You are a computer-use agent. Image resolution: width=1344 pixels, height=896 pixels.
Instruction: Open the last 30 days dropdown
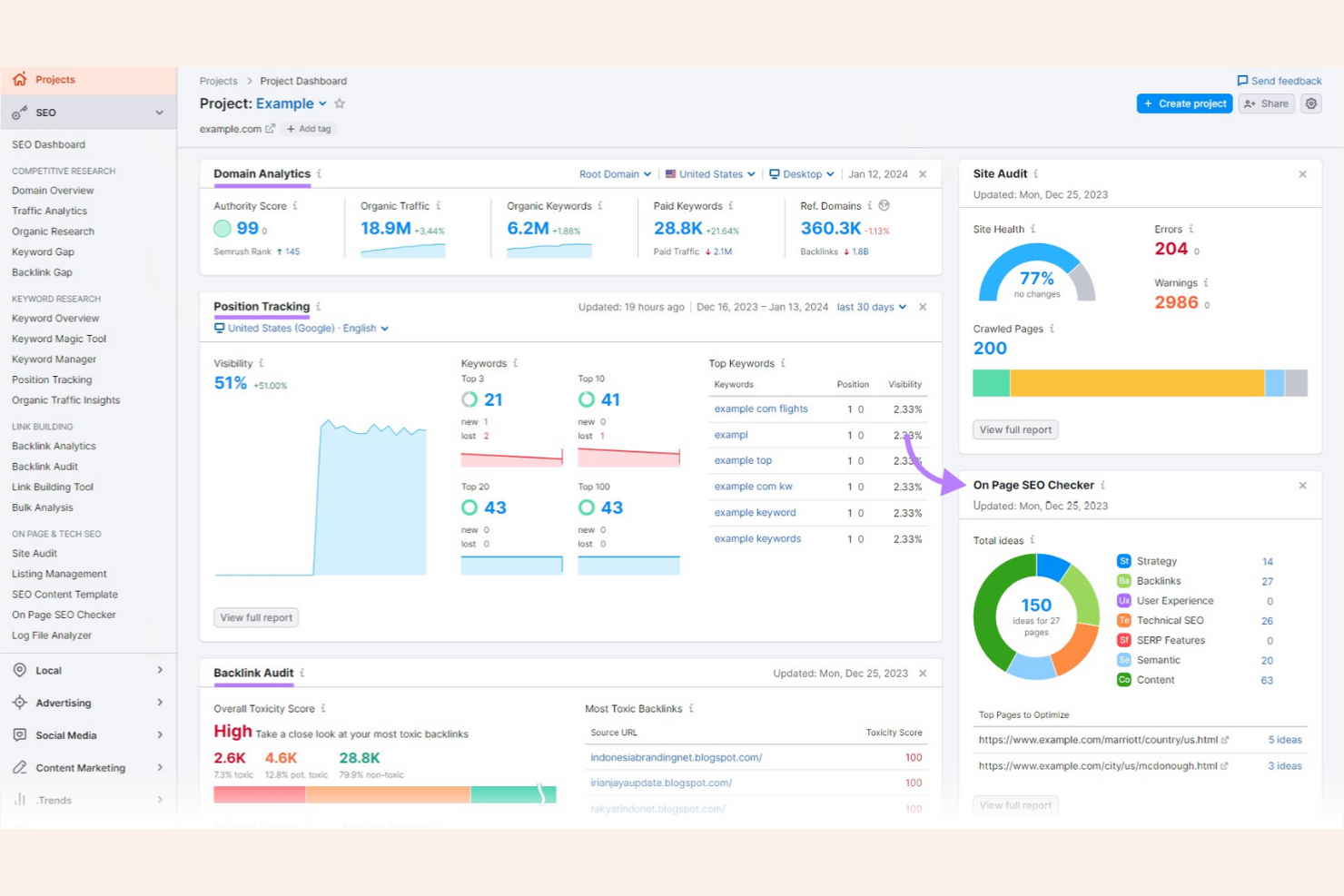(872, 307)
